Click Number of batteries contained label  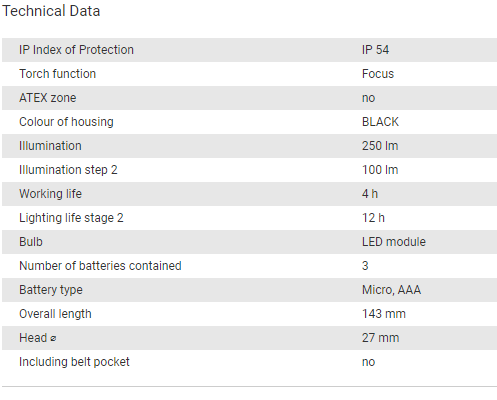click(x=100, y=266)
